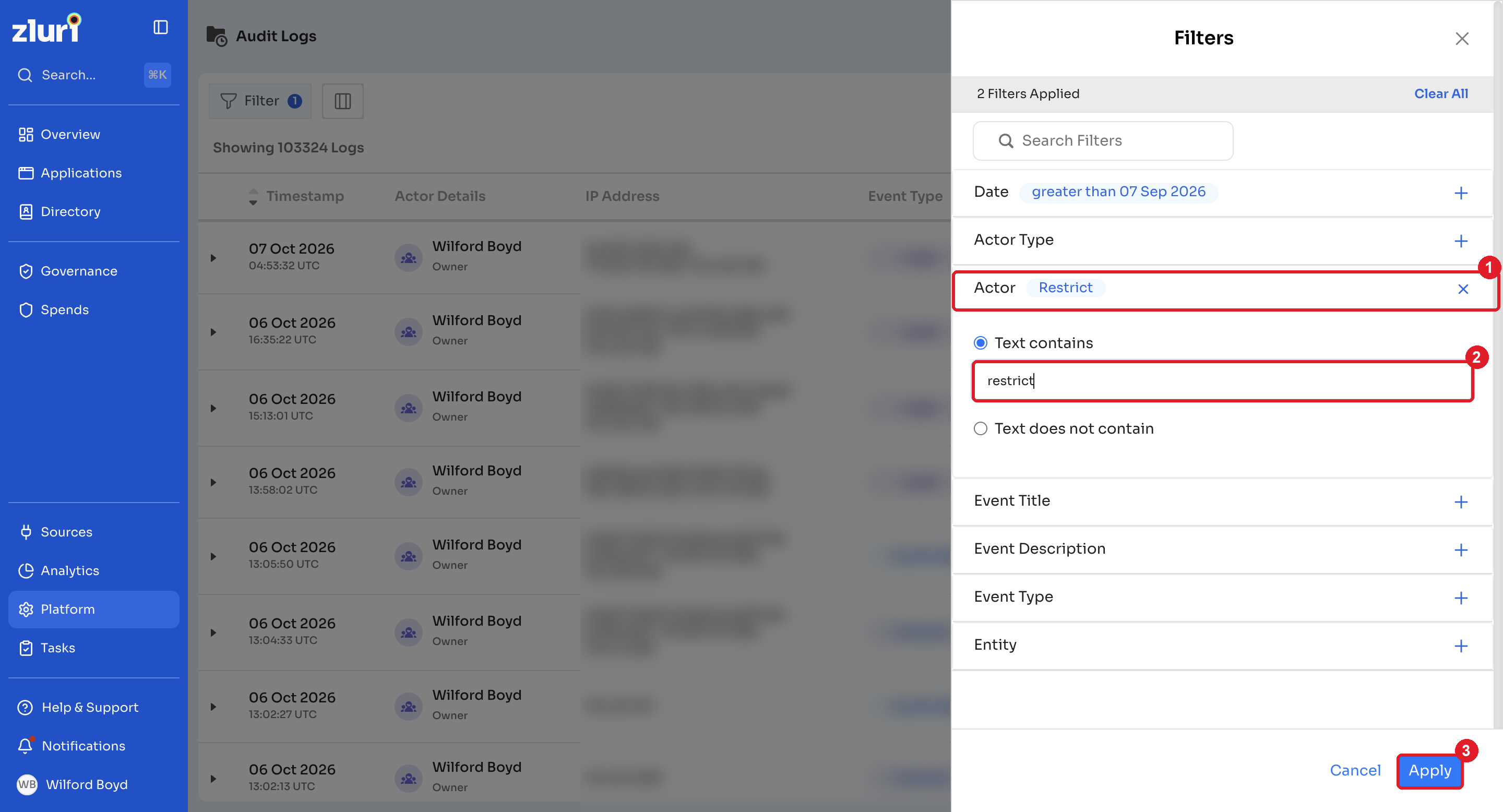The width and height of the screenshot is (1503, 812).
Task: Click the Audit Logs folder icon
Action: click(217, 36)
